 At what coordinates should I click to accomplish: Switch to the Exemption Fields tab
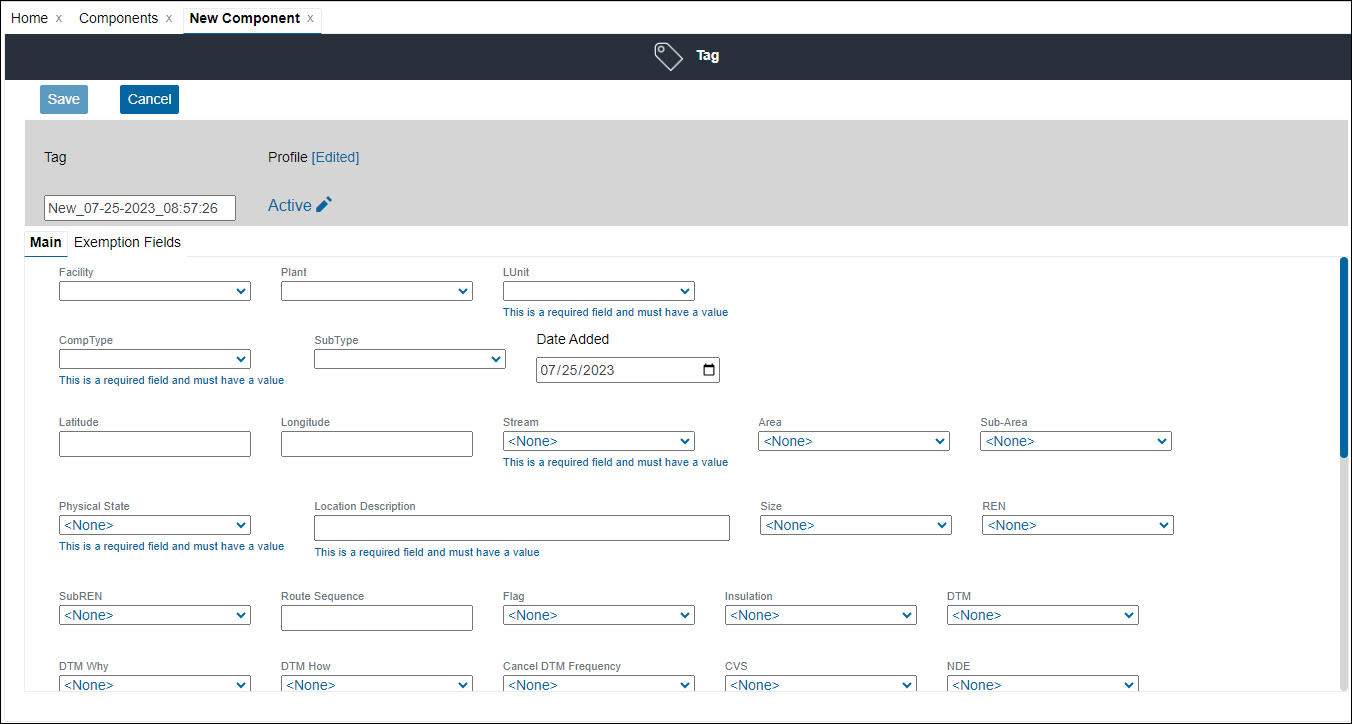click(x=127, y=242)
